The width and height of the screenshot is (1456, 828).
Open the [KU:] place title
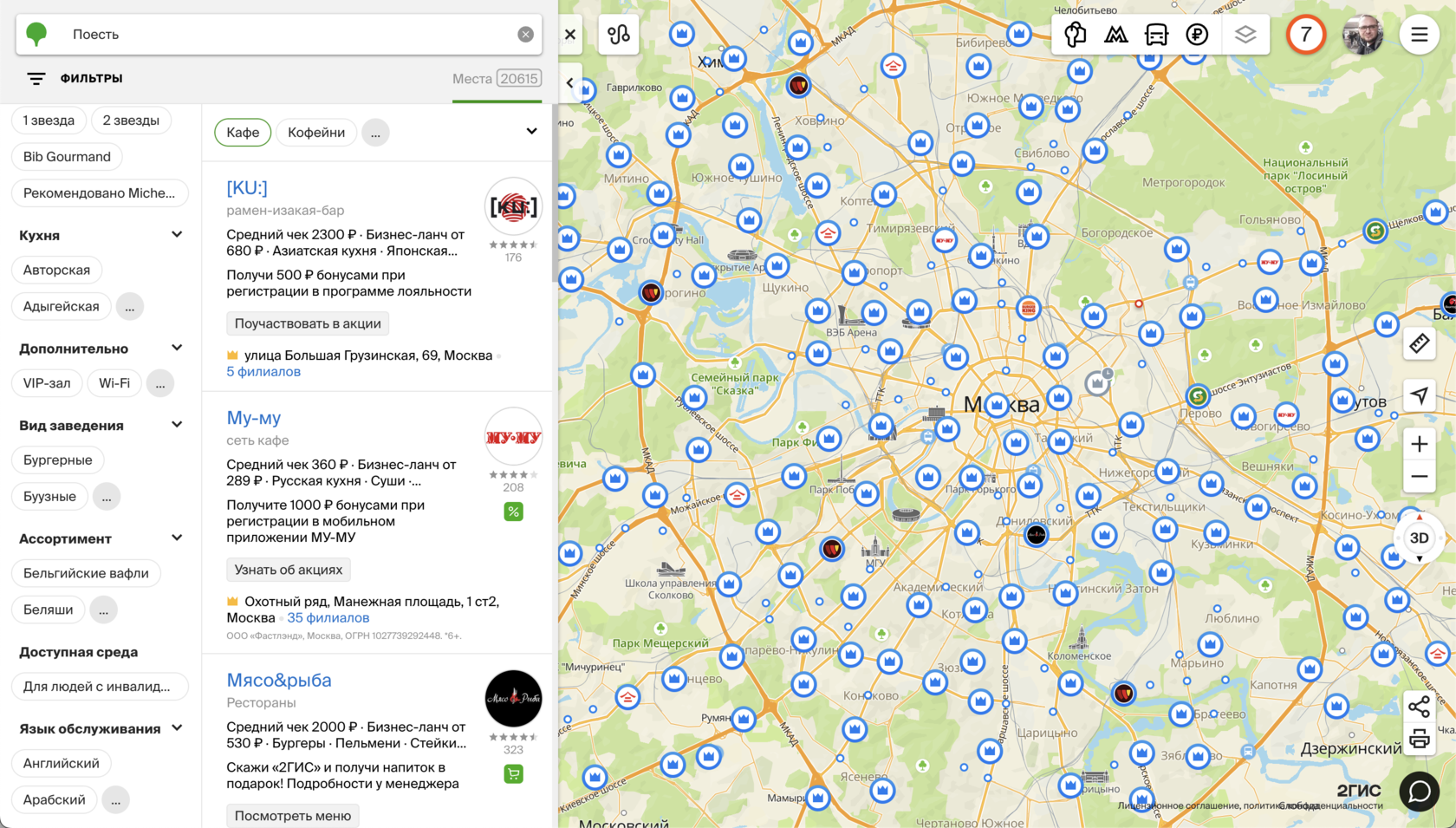click(247, 187)
